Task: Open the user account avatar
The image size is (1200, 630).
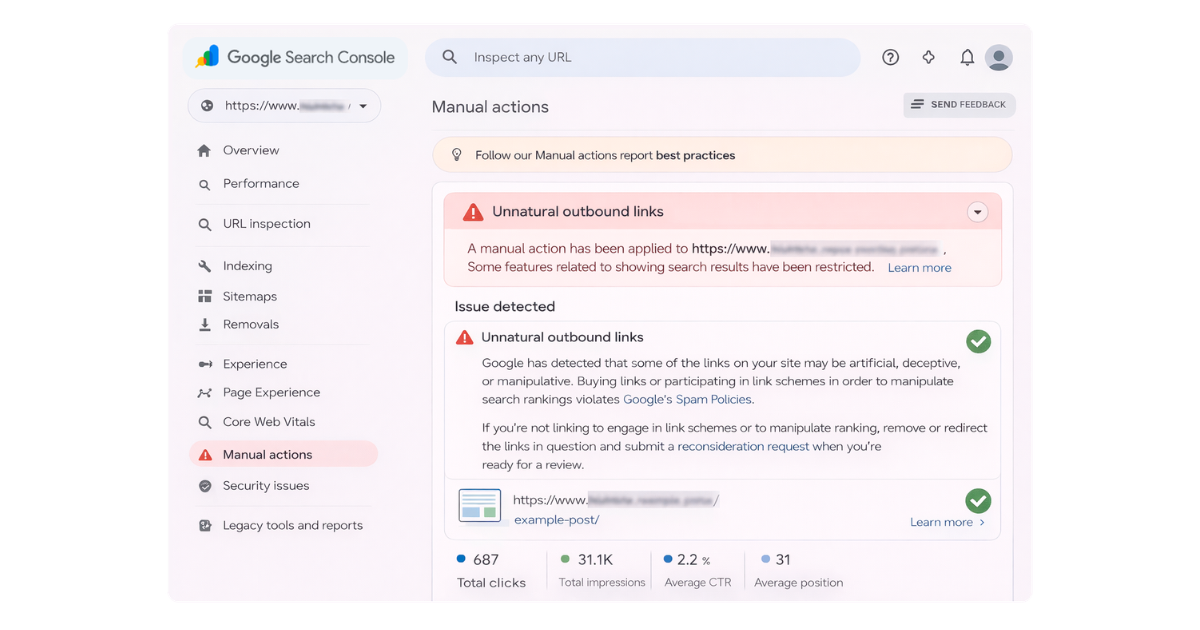Action: (x=999, y=57)
